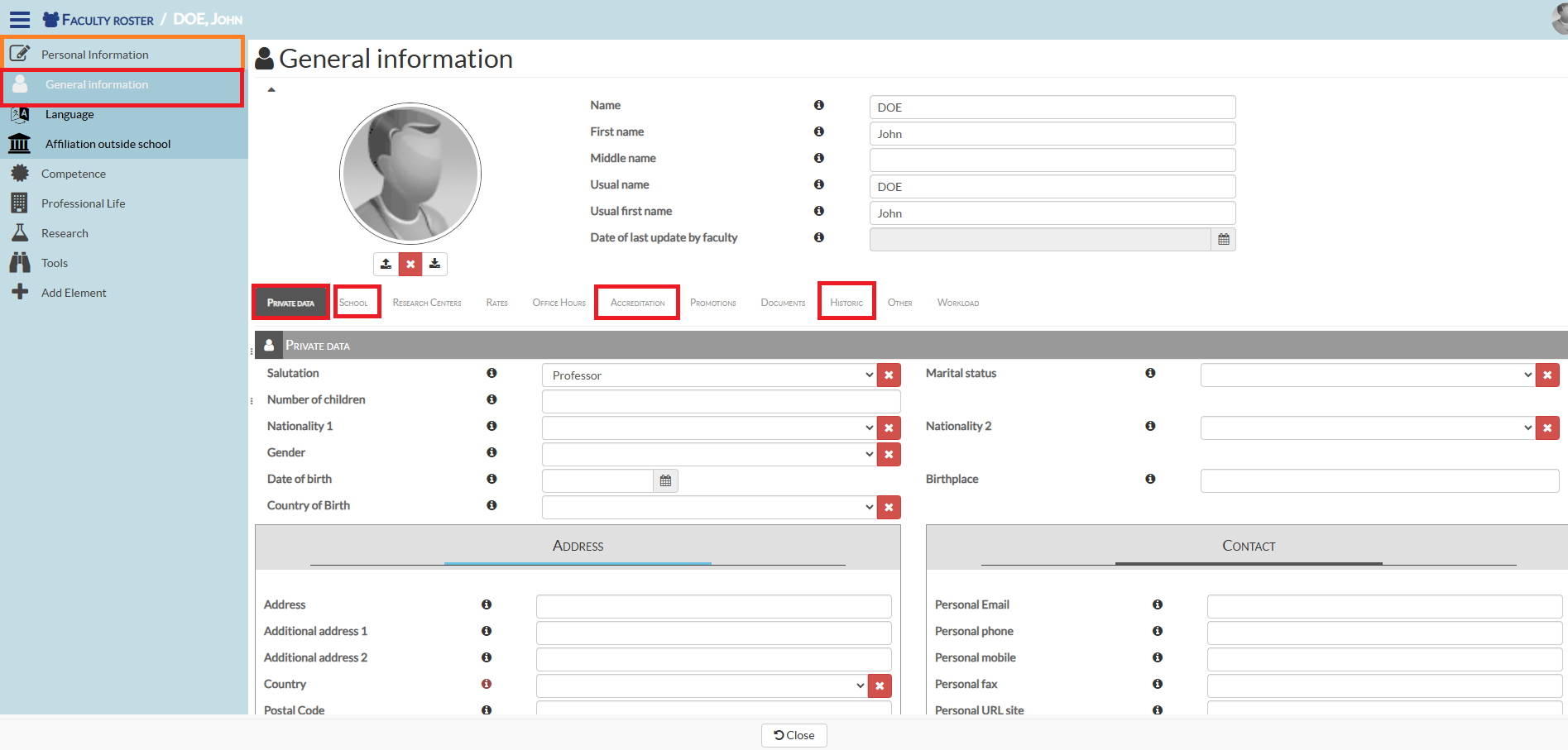Click the download photo icon
This screenshot has width=1568, height=750.
434,264
